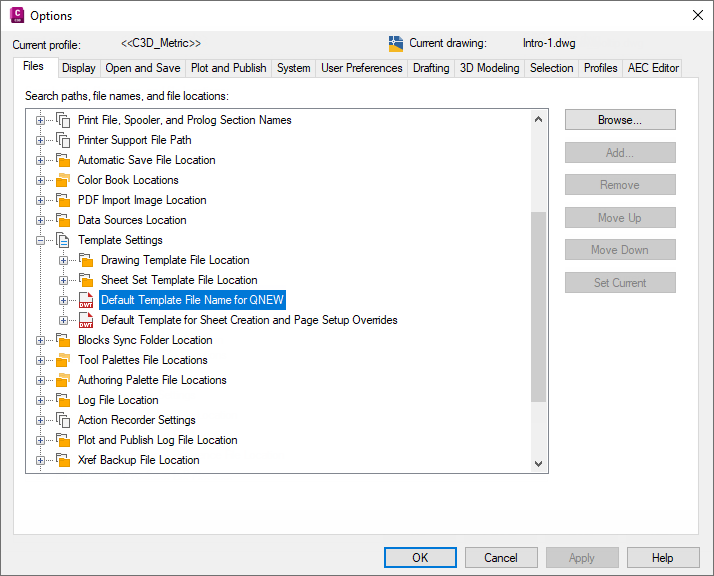The height and width of the screenshot is (576, 714).
Task: Click the DWT icon for QNEW template
Action: (x=86, y=300)
